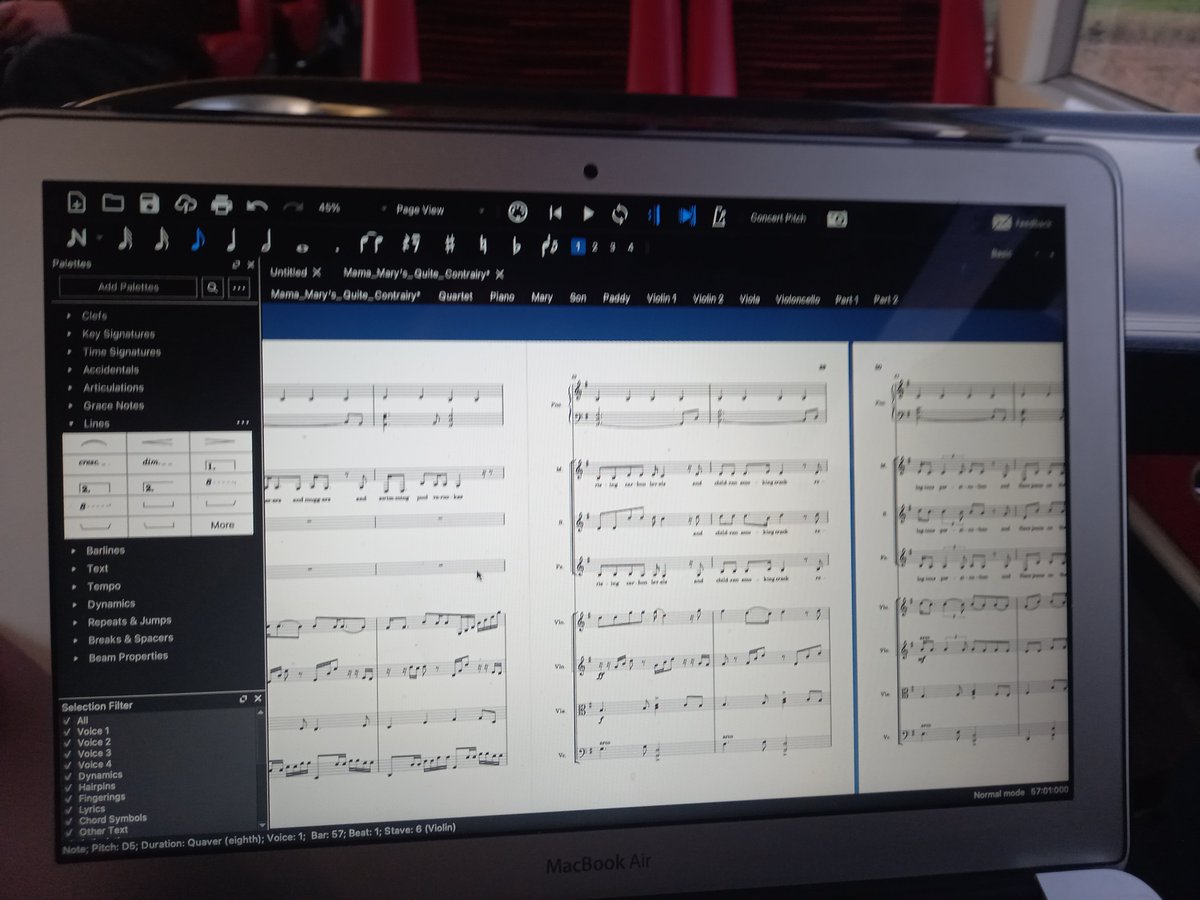Viewport: 1200px width, 900px height.
Task: Toggle pan score during playback icon
Action: point(686,216)
